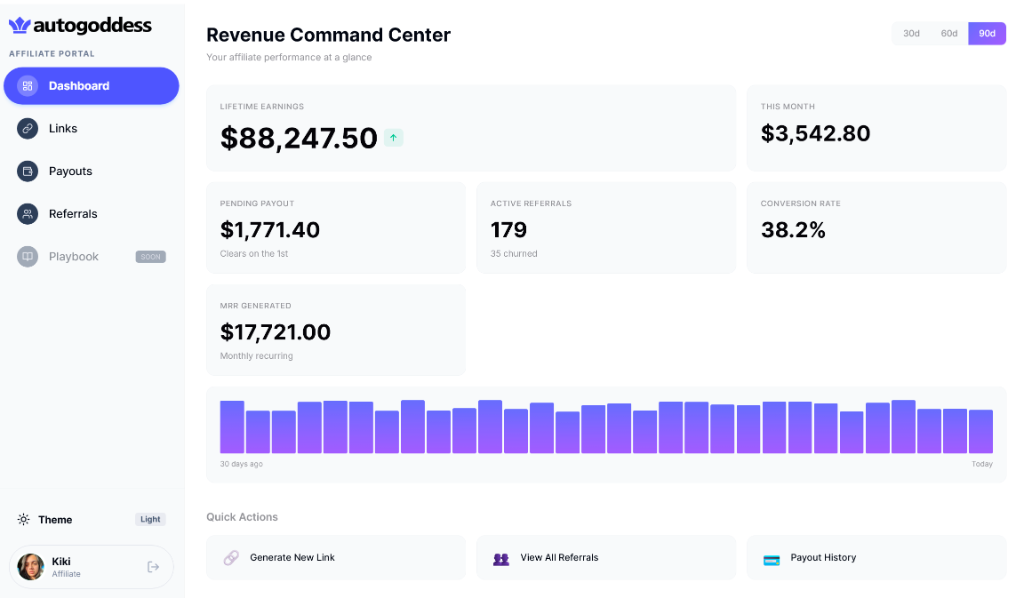
Task: Click the logout arrow icon beside Kiki
Action: [x=153, y=567]
